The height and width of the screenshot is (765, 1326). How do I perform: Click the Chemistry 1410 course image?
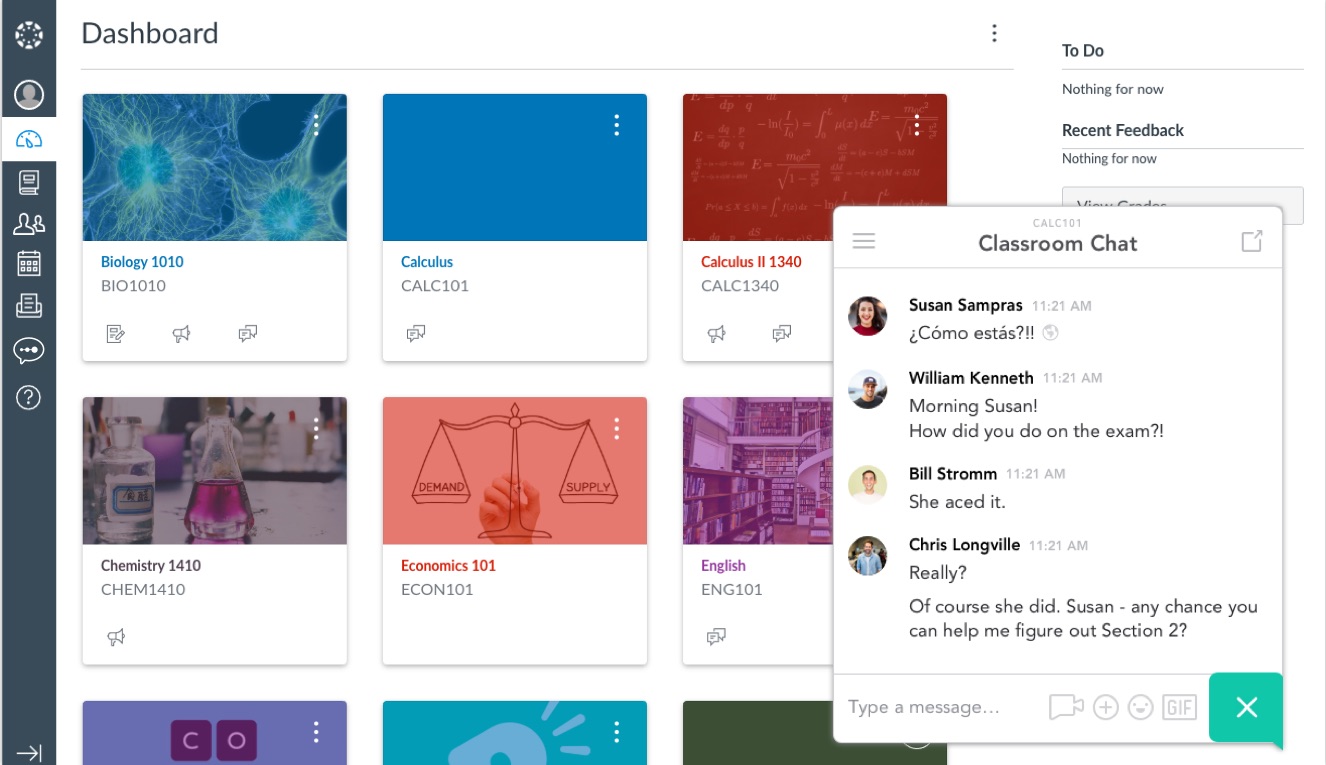pyautogui.click(x=215, y=471)
